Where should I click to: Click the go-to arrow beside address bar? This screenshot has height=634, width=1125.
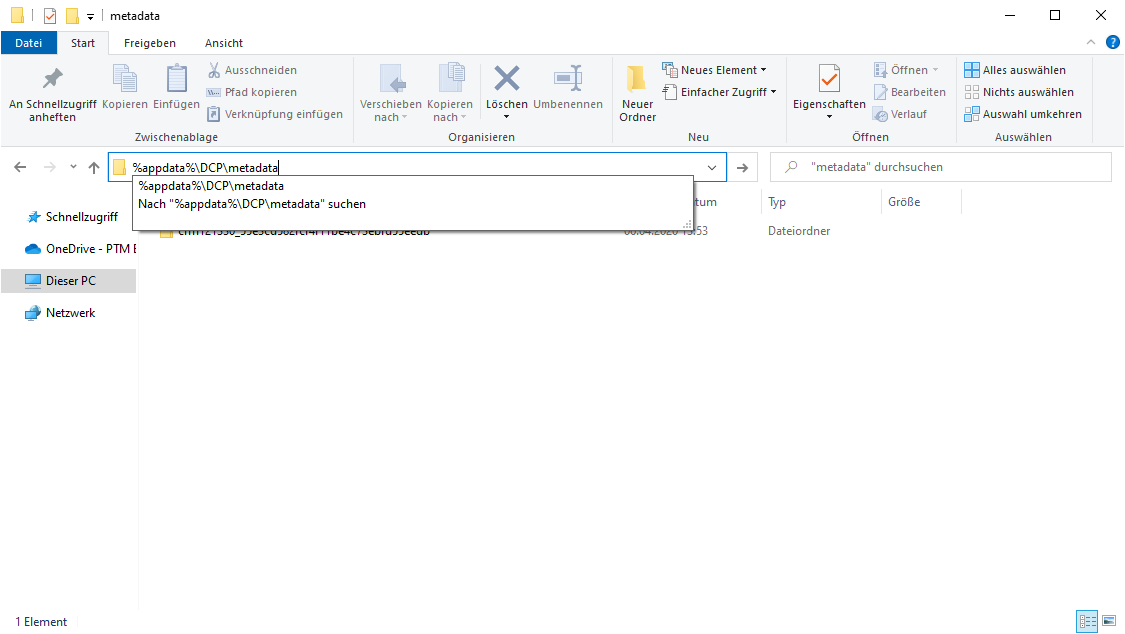pyautogui.click(x=743, y=167)
